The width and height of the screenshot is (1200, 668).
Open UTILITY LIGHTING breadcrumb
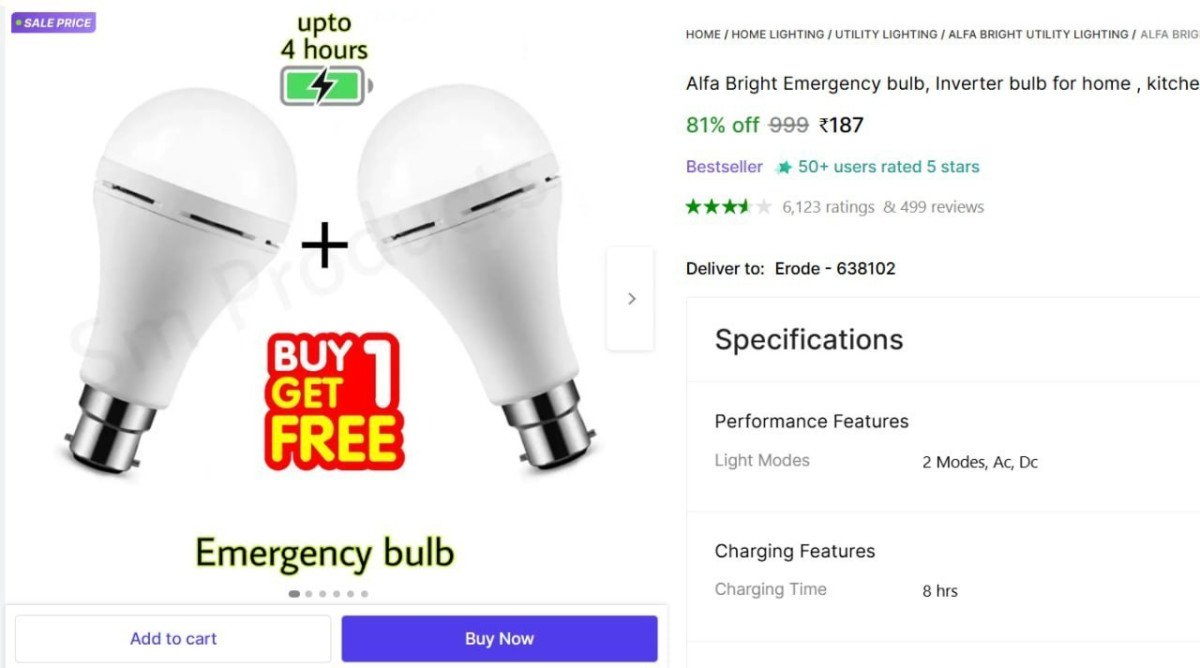pyautogui.click(x=886, y=34)
